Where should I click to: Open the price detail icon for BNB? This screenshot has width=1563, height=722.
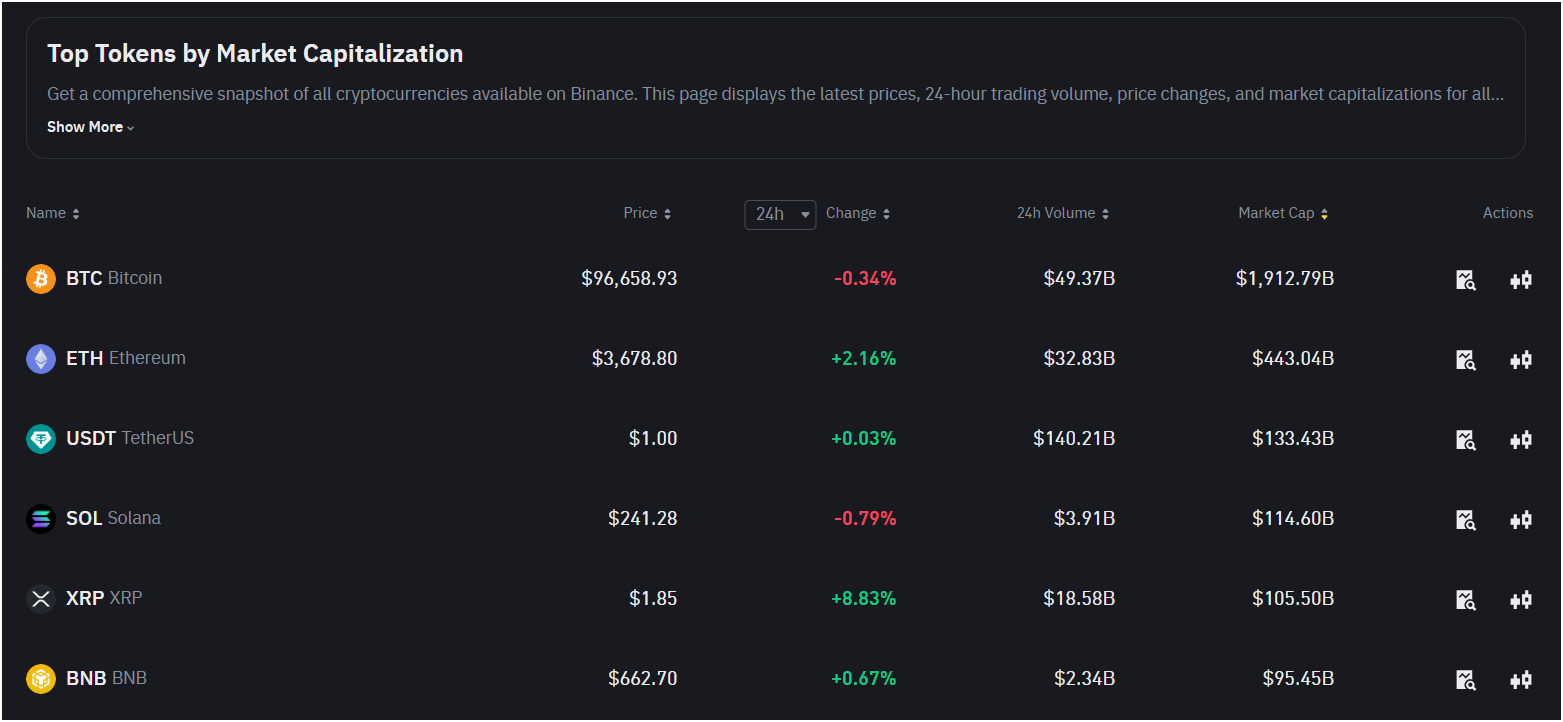pos(1466,680)
